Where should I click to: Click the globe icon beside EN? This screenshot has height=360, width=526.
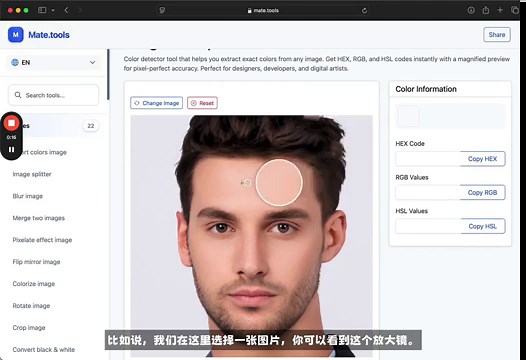(15, 62)
